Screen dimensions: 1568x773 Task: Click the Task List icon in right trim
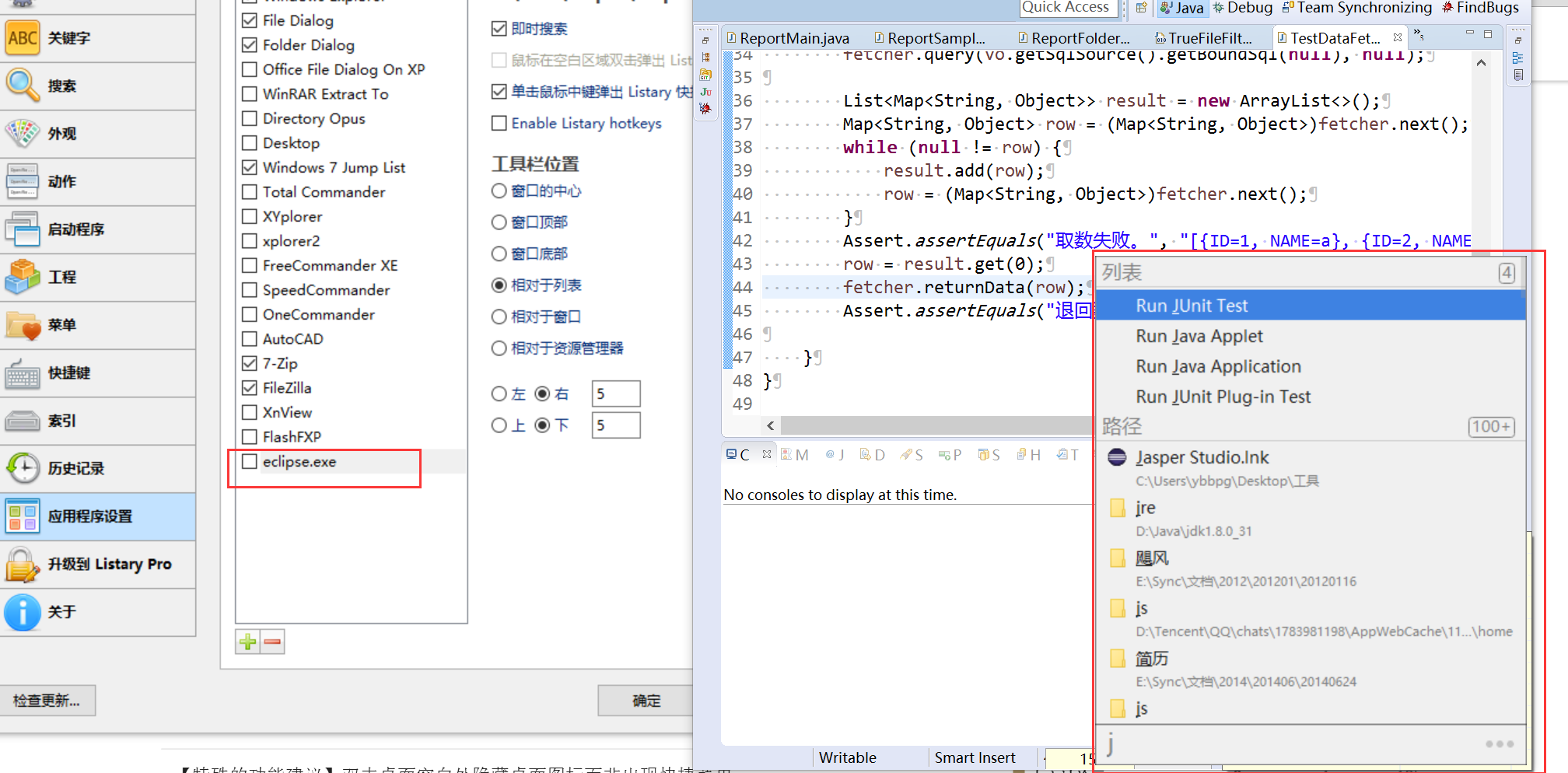pyautogui.click(x=1517, y=75)
